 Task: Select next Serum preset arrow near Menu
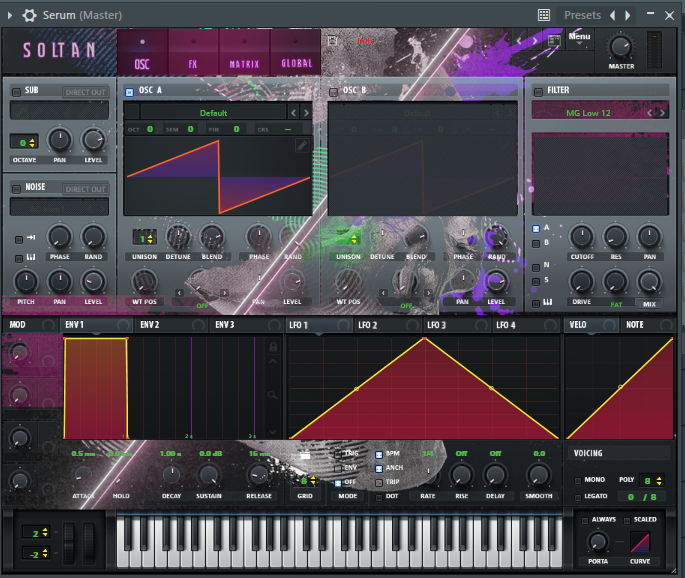coord(535,41)
